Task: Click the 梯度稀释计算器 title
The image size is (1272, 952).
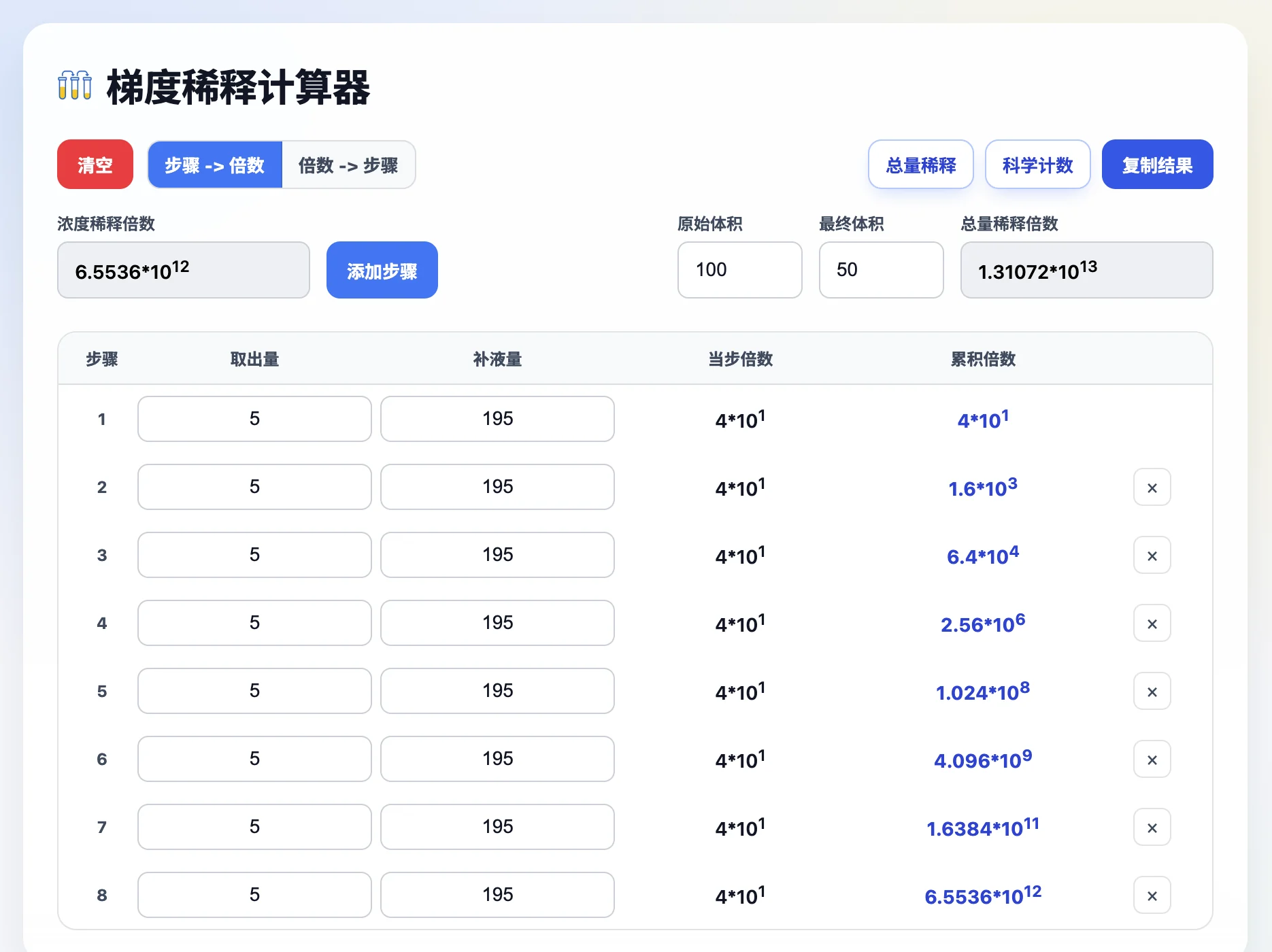Action: [x=238, y=87]
